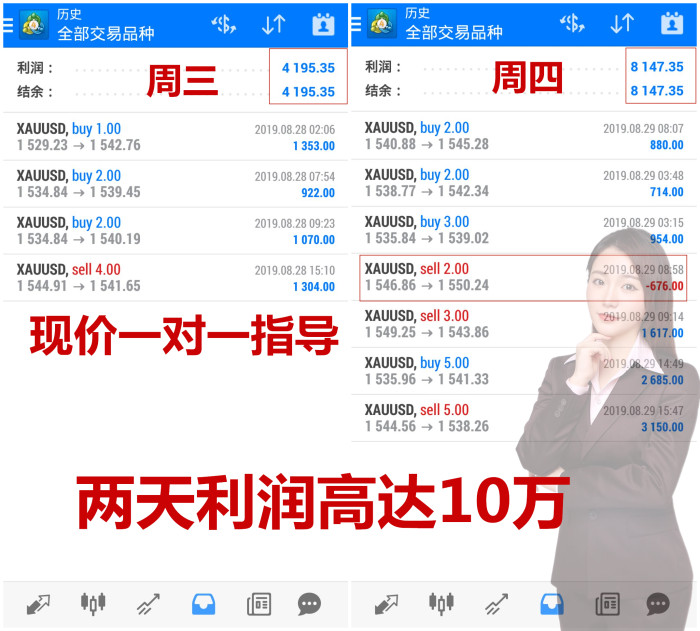Tap balance value 8 147.35 in 结余 row
This screenshot has width=700, height=631.
657,91
